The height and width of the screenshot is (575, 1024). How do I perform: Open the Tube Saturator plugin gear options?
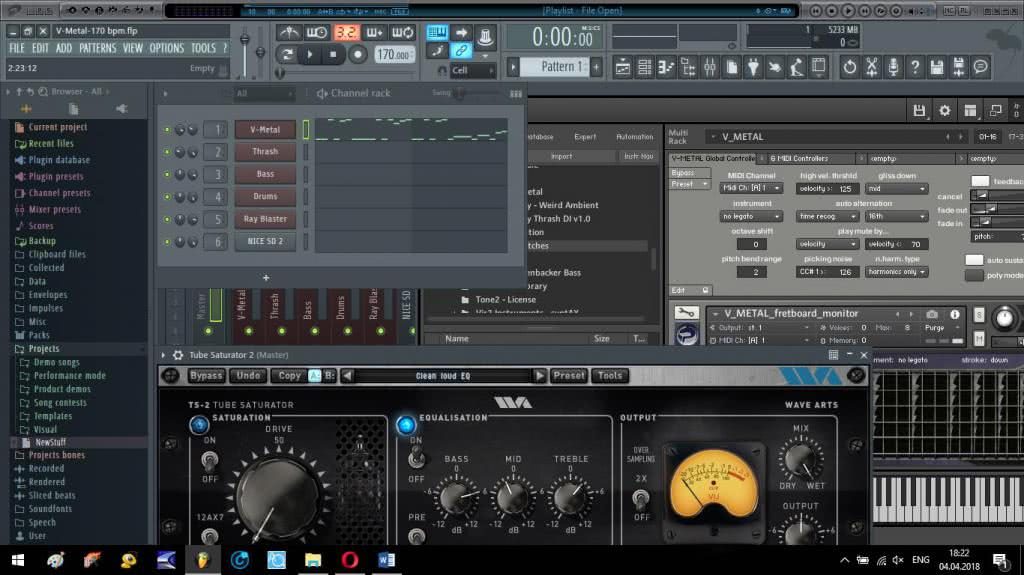pyautogui.click(x=178, y=355)
